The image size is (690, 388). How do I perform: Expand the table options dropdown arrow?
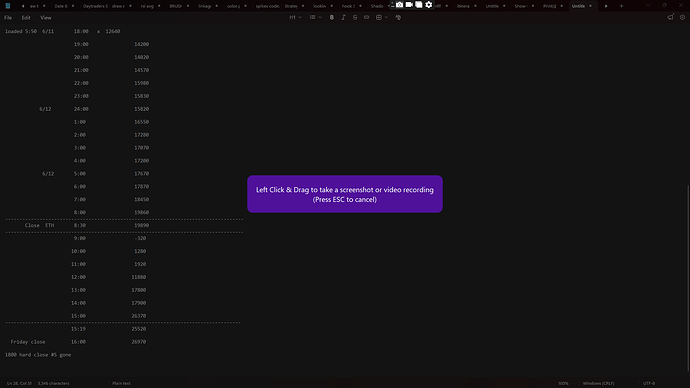click(x=386, y=18)
